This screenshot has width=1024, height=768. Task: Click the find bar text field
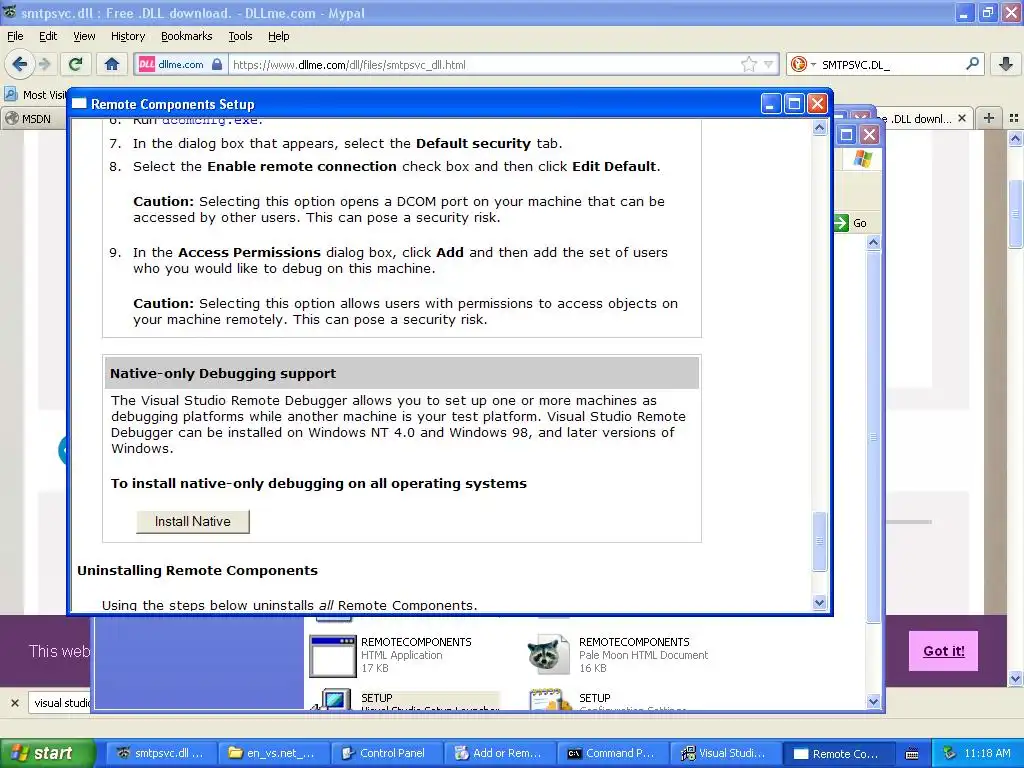[x=60, y=703]
